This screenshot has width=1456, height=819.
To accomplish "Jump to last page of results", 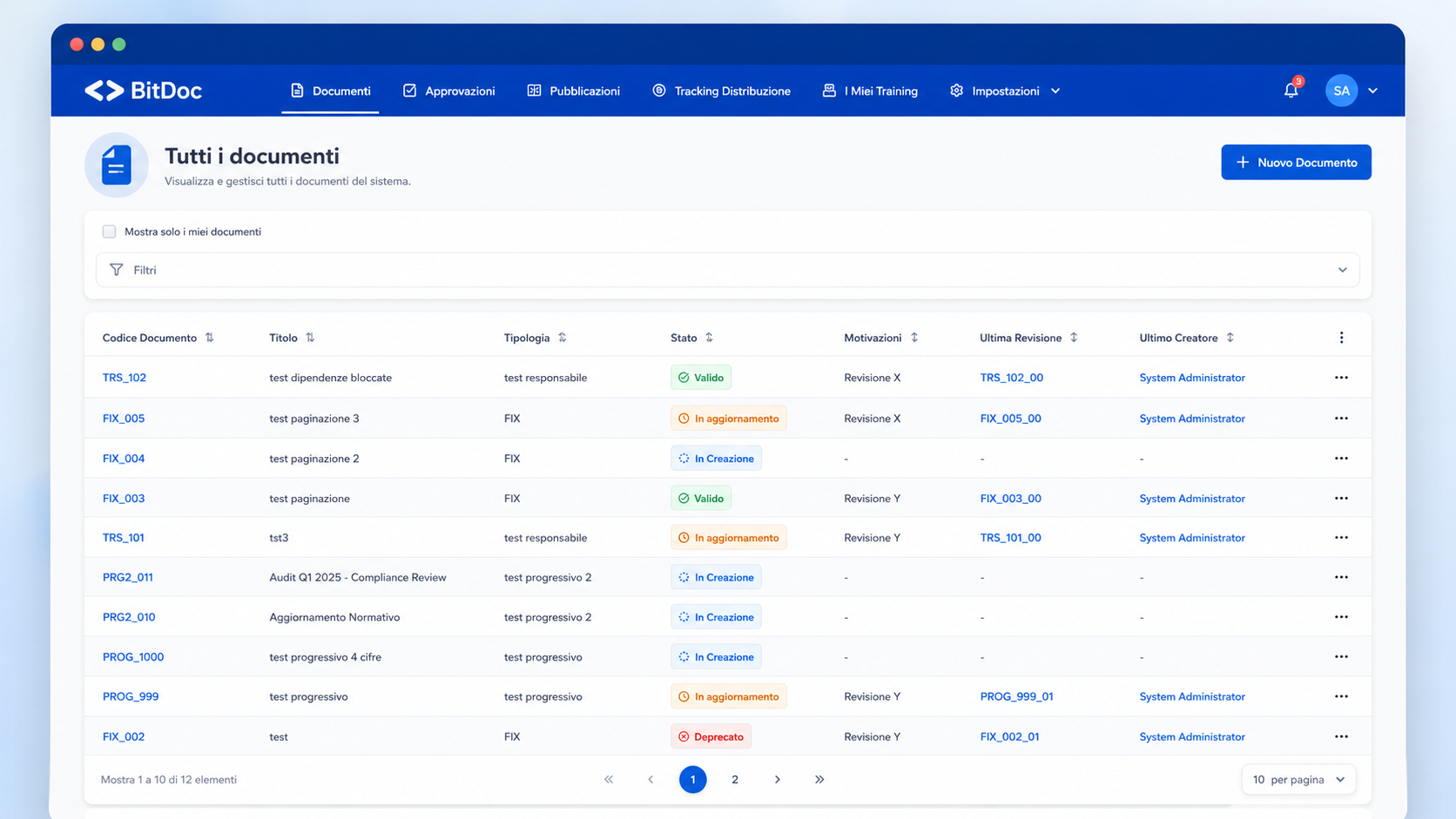I will [x=819, y=780].
